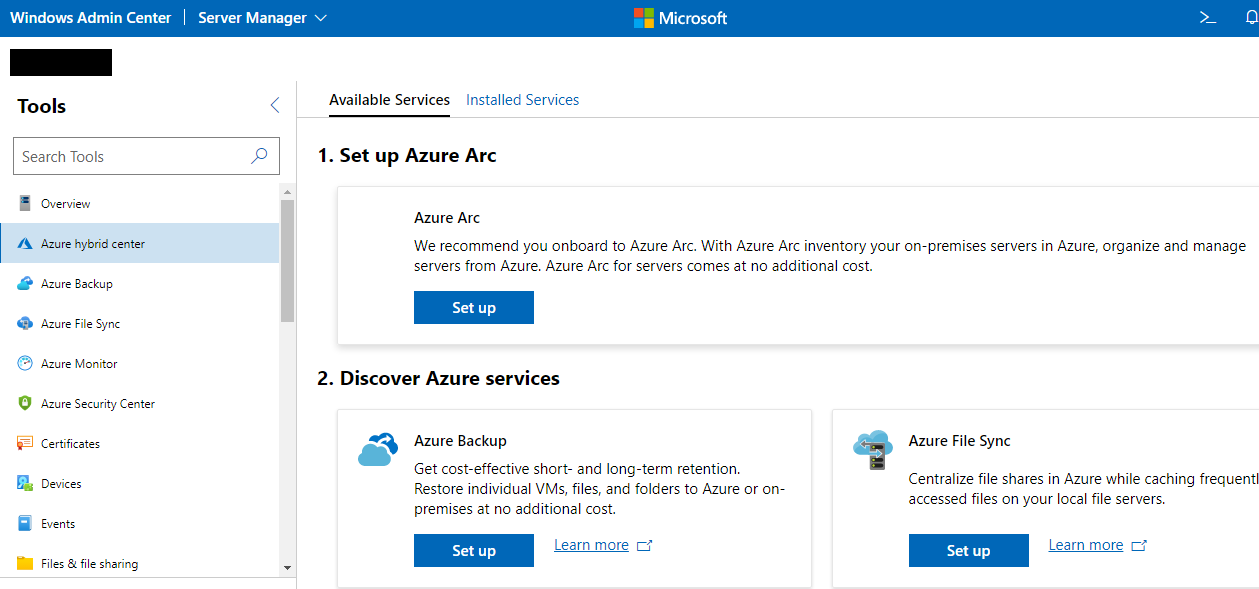
Task: Select the Available Services tab
Action: pyautogui.click(x=389, y=100)
